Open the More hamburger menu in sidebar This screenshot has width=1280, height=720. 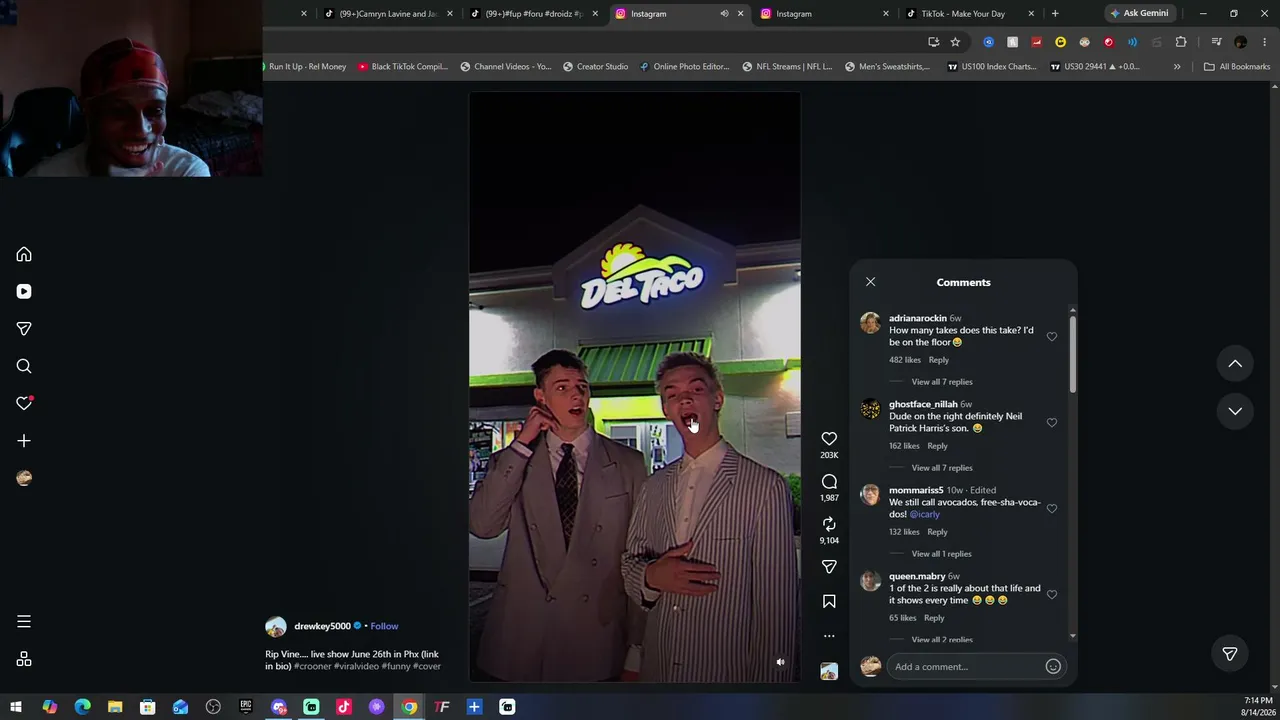(x=24, y=622)
